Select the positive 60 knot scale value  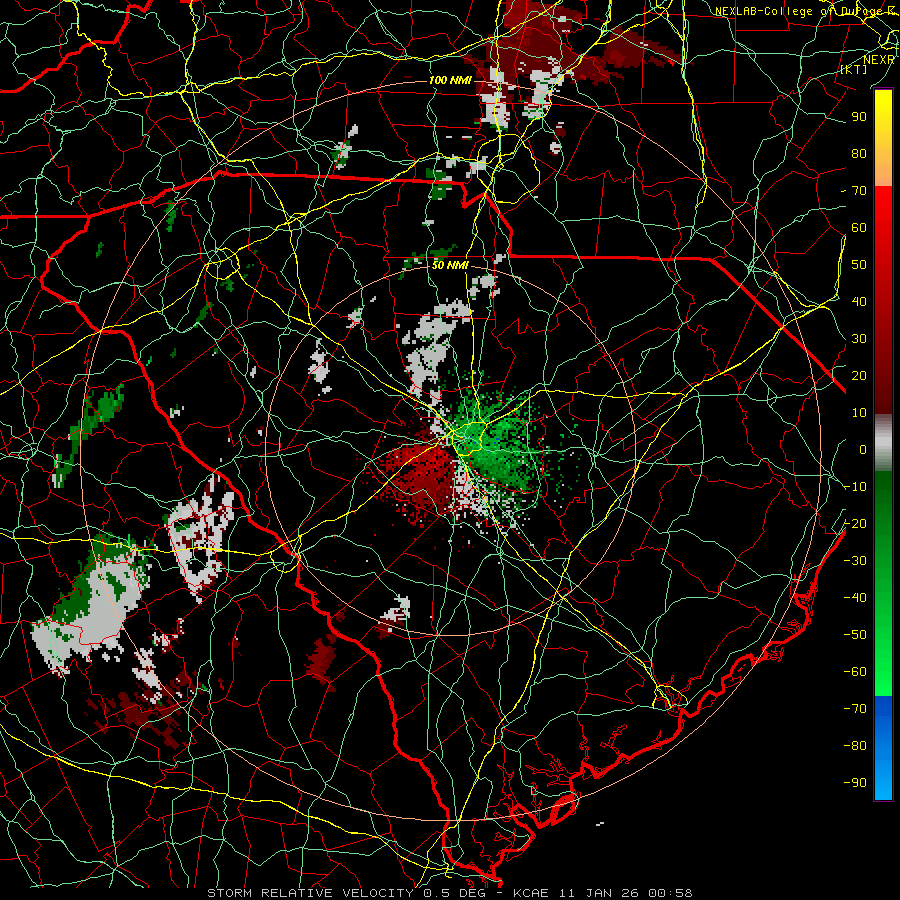[x=859, y=227]
